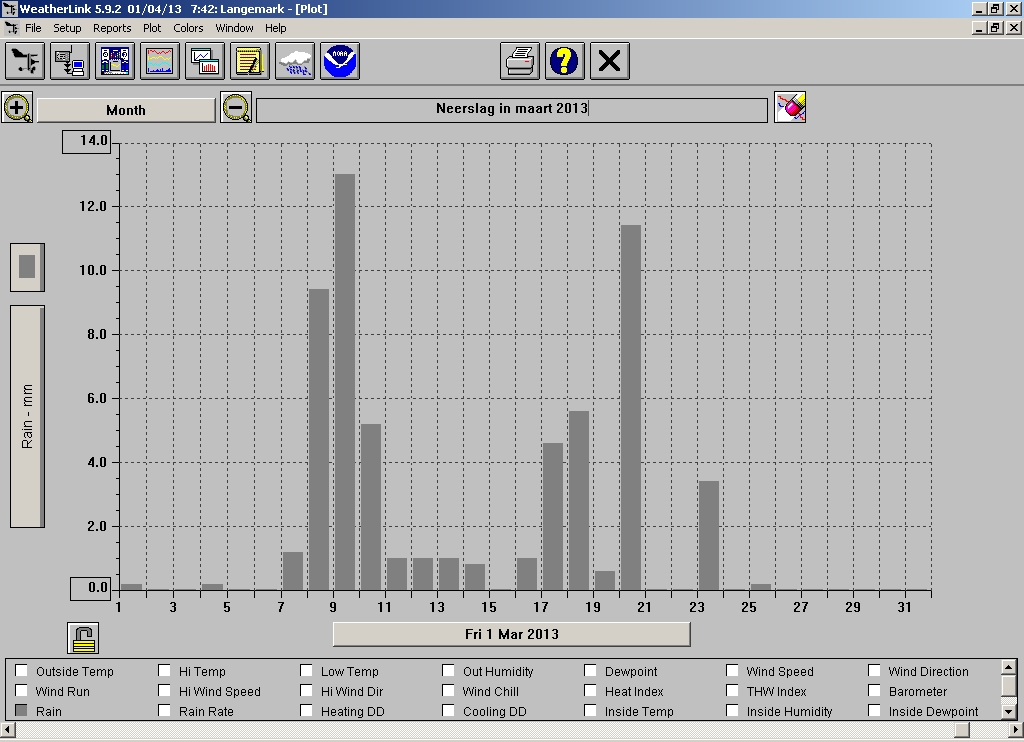This screenshot has width=1024, height=742.
Task: Enable the Barometer checkbox
Action: [874, 690]
